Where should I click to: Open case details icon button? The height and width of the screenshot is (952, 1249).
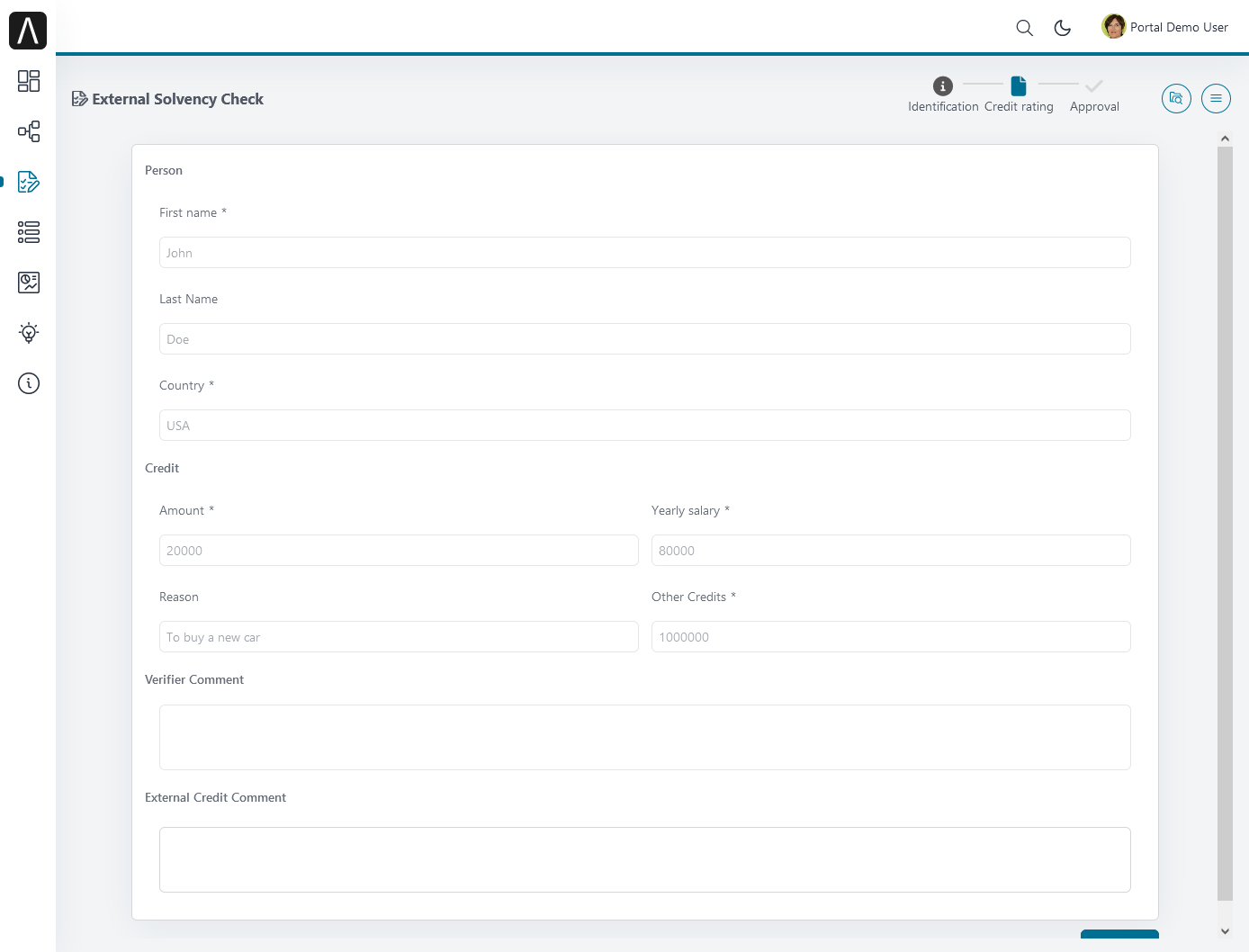coord(1176,98)
